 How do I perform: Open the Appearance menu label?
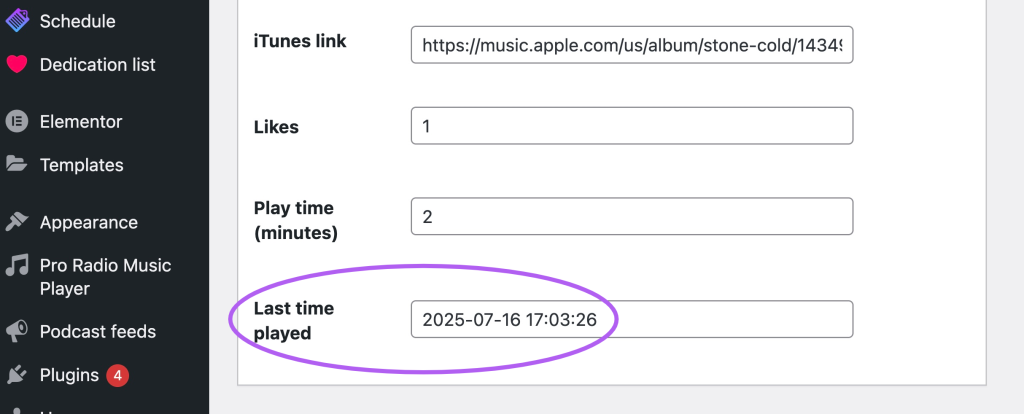click(x=89, y=222)
